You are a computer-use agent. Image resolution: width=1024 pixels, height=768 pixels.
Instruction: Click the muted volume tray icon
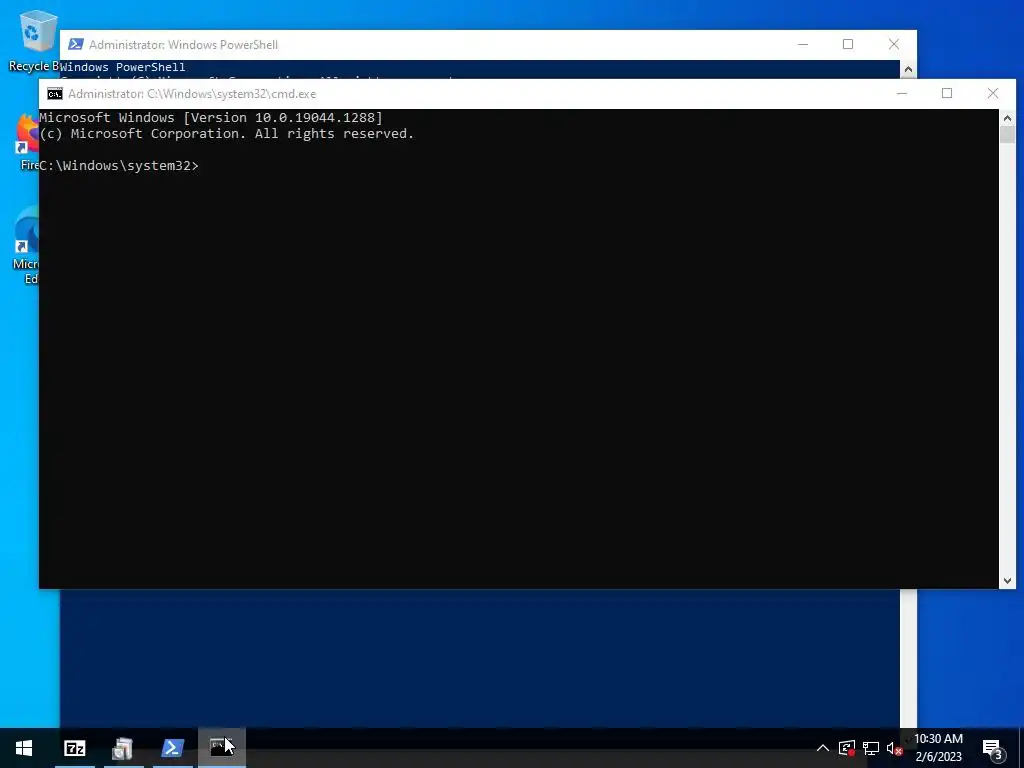coord(895,748)
